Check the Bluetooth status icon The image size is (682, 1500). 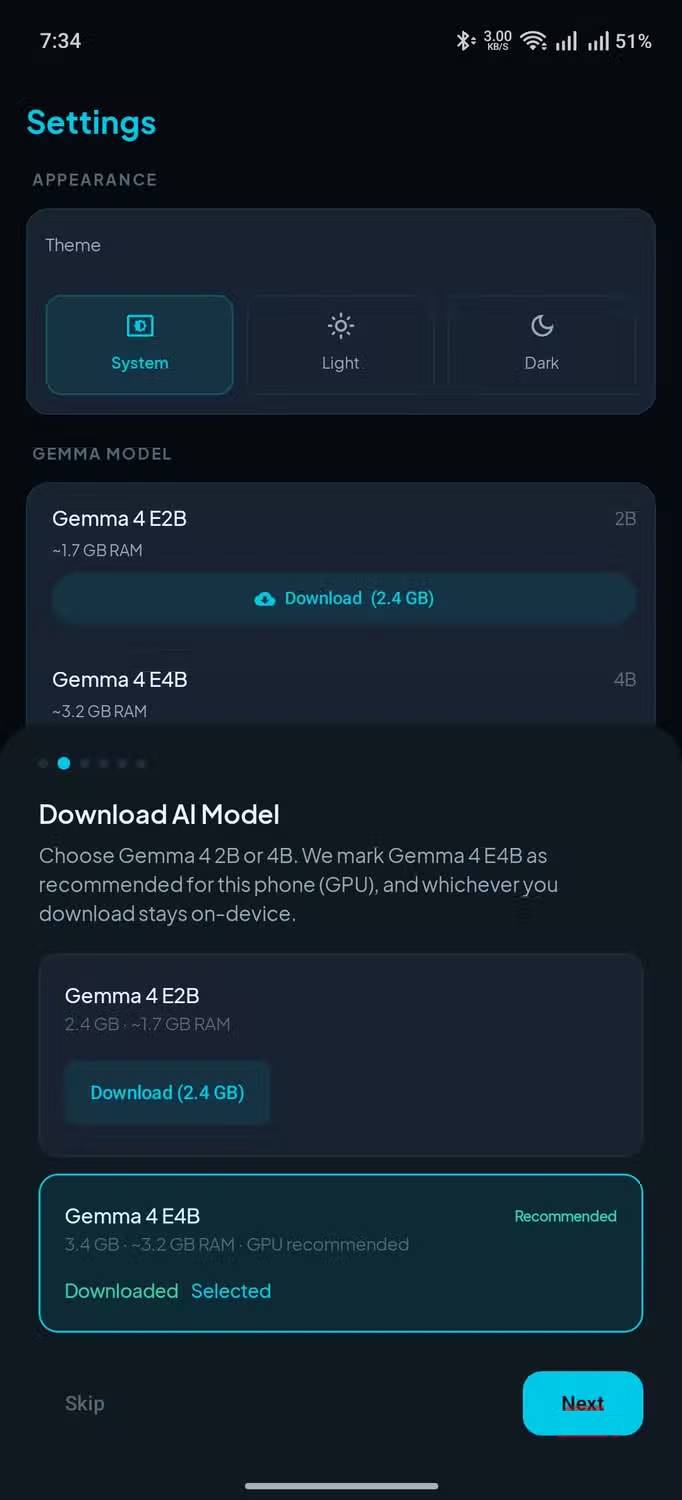point(464,41)
